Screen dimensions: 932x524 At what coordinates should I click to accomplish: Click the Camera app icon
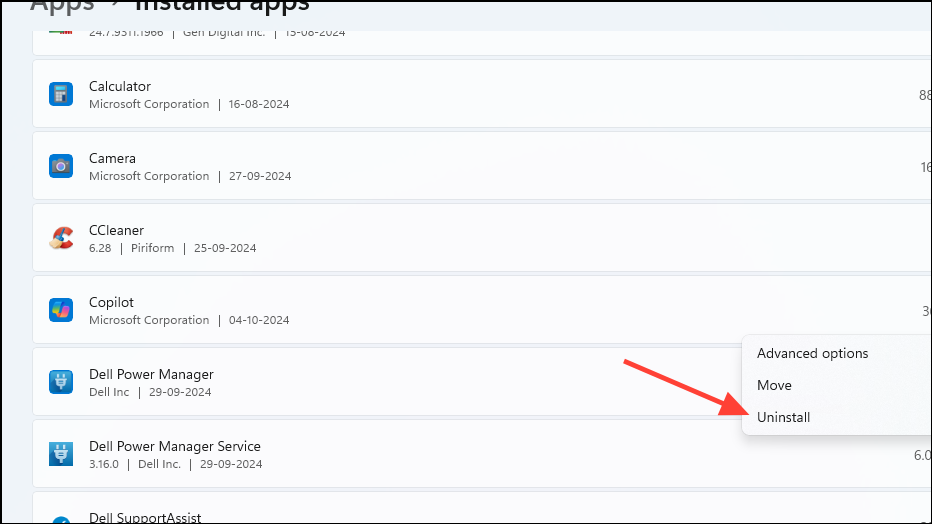point(61,166)
